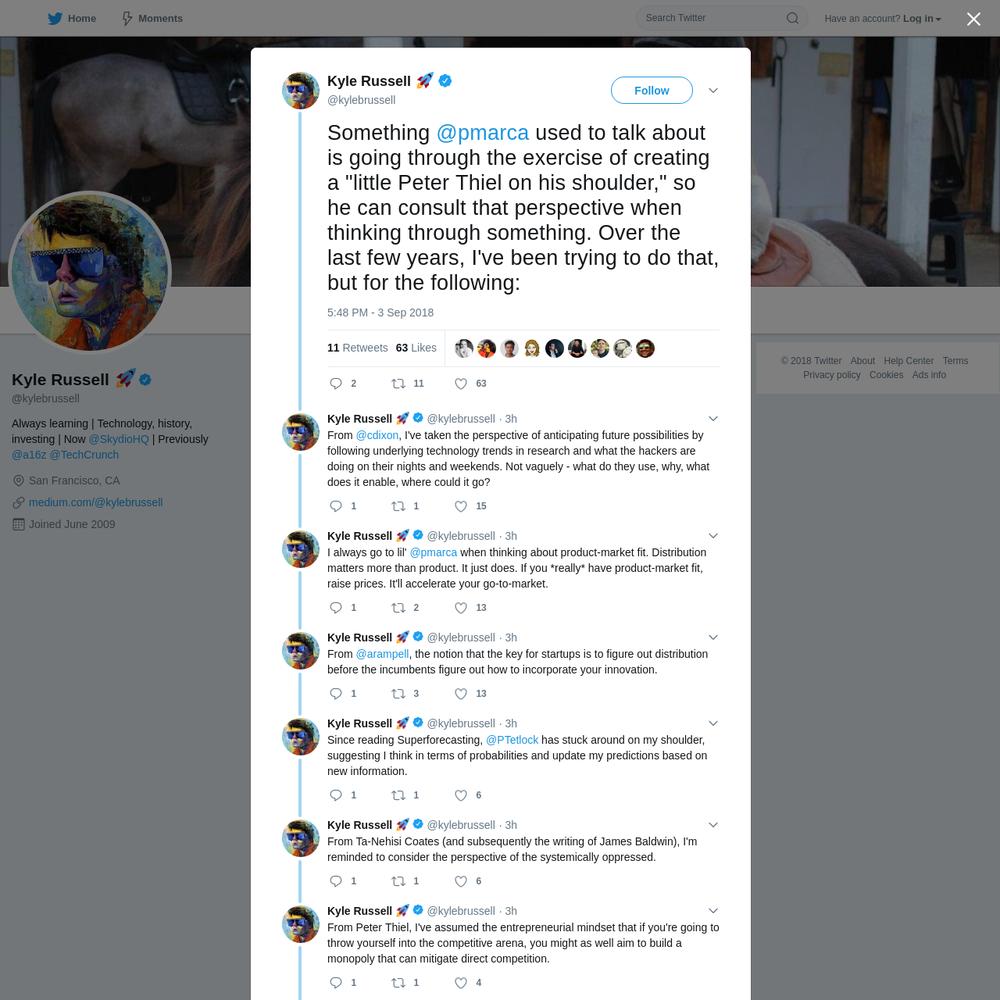Open the chevron menu on the @PTetlock tweet
This screenshot has width=1000, height=1000.
(713, 723)
